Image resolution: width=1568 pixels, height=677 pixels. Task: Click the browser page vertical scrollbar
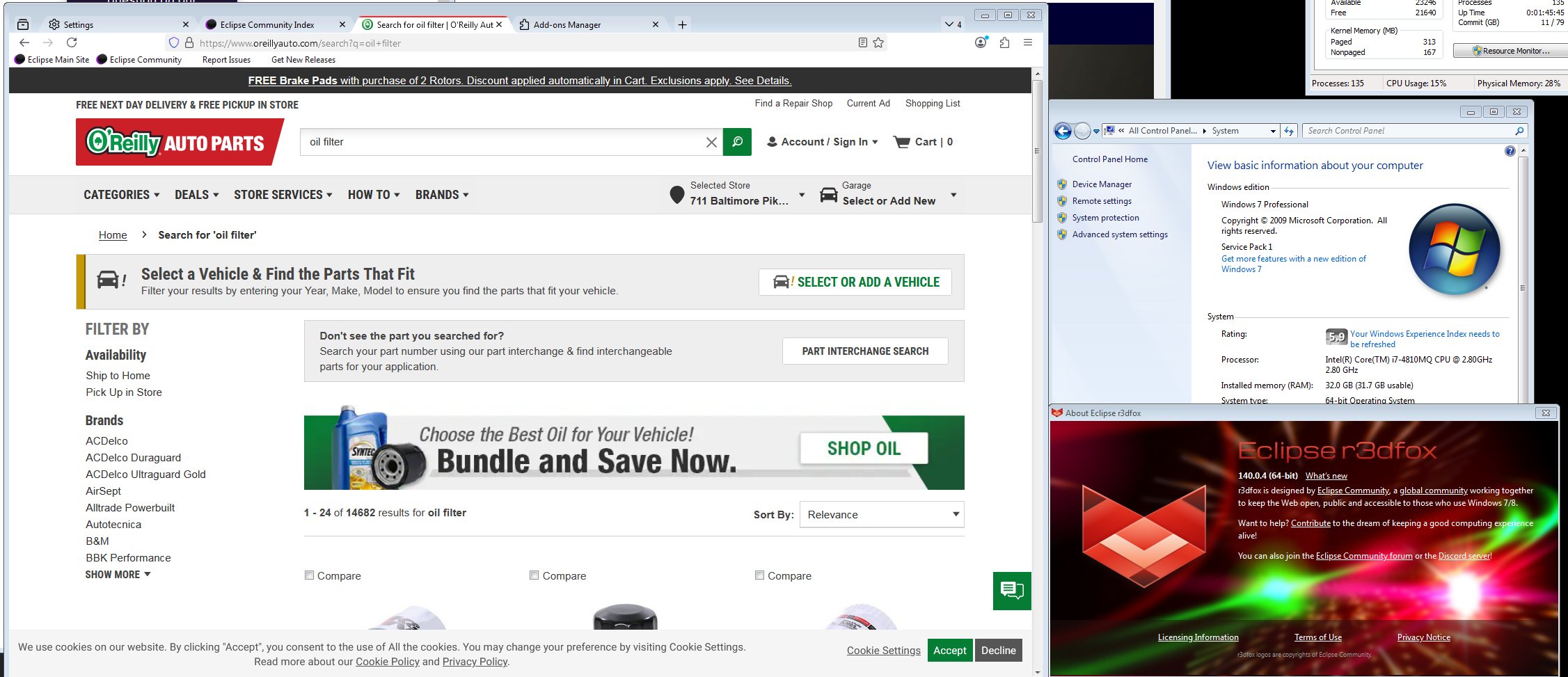click(1037, 151)
